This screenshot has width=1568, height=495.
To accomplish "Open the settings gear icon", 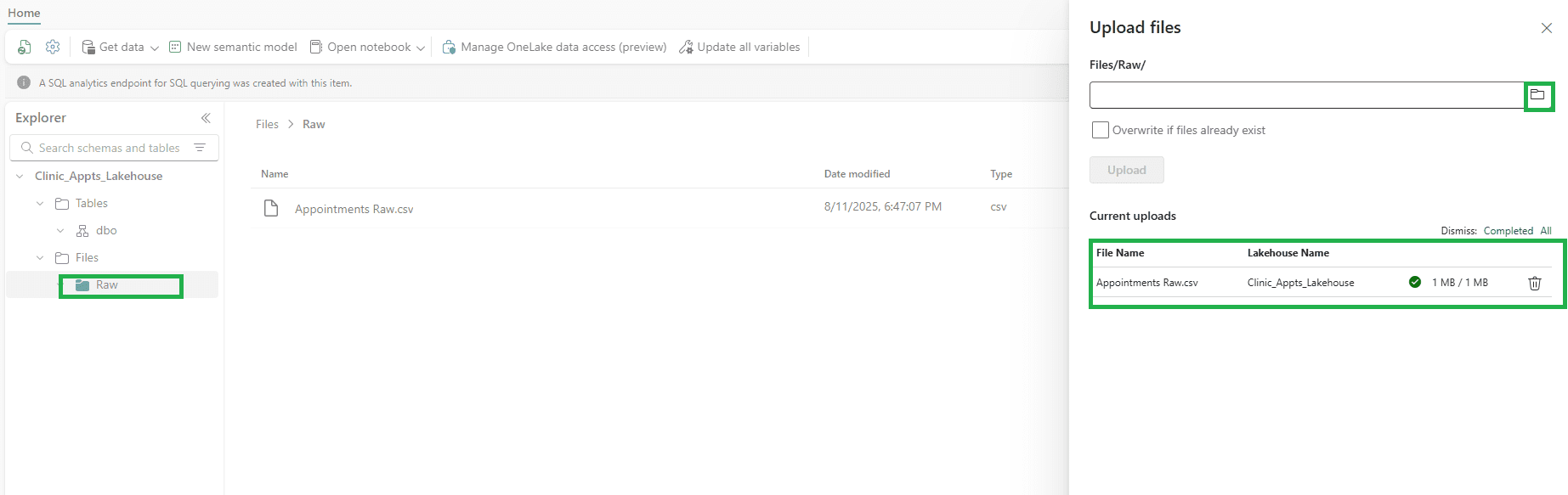I will tap(53, 48).
